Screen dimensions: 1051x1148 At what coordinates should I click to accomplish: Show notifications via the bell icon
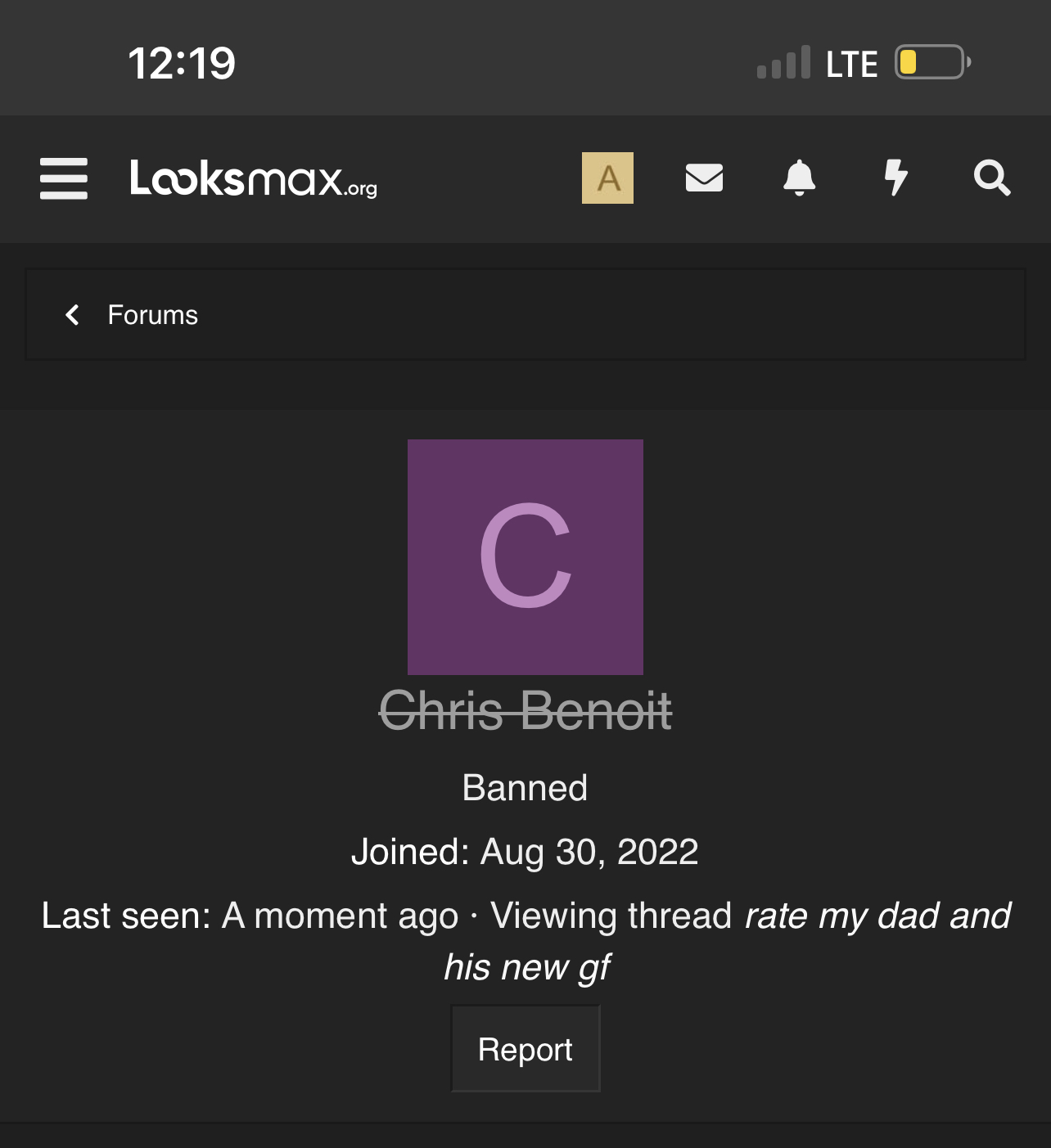(800, 178)
